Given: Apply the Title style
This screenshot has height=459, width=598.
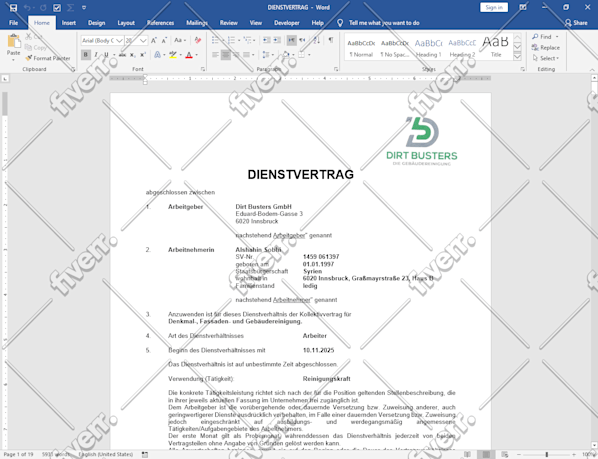Looking at the screenshot, I should [496, 47].
